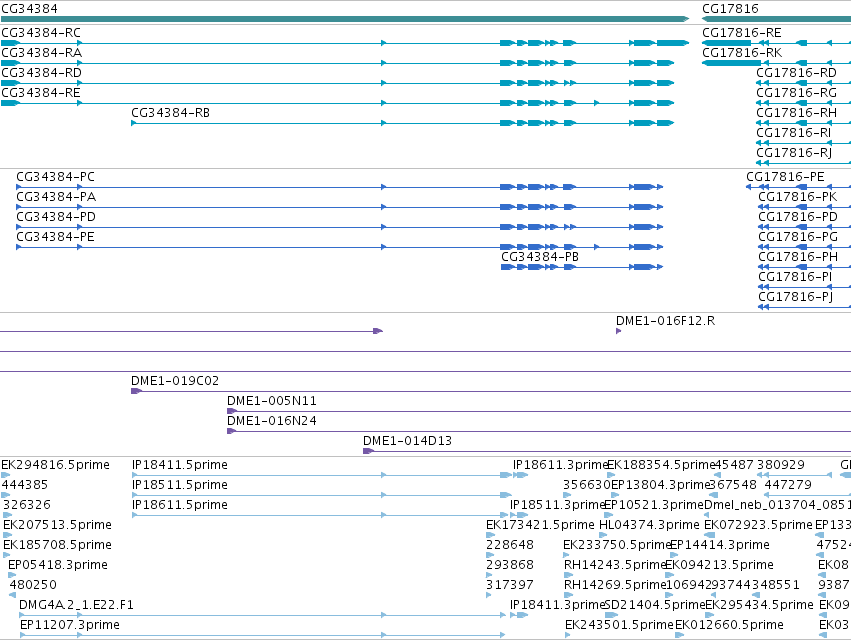
Task: Pick the EK173421.5prime EST label
Action: [x=540, y=525]
